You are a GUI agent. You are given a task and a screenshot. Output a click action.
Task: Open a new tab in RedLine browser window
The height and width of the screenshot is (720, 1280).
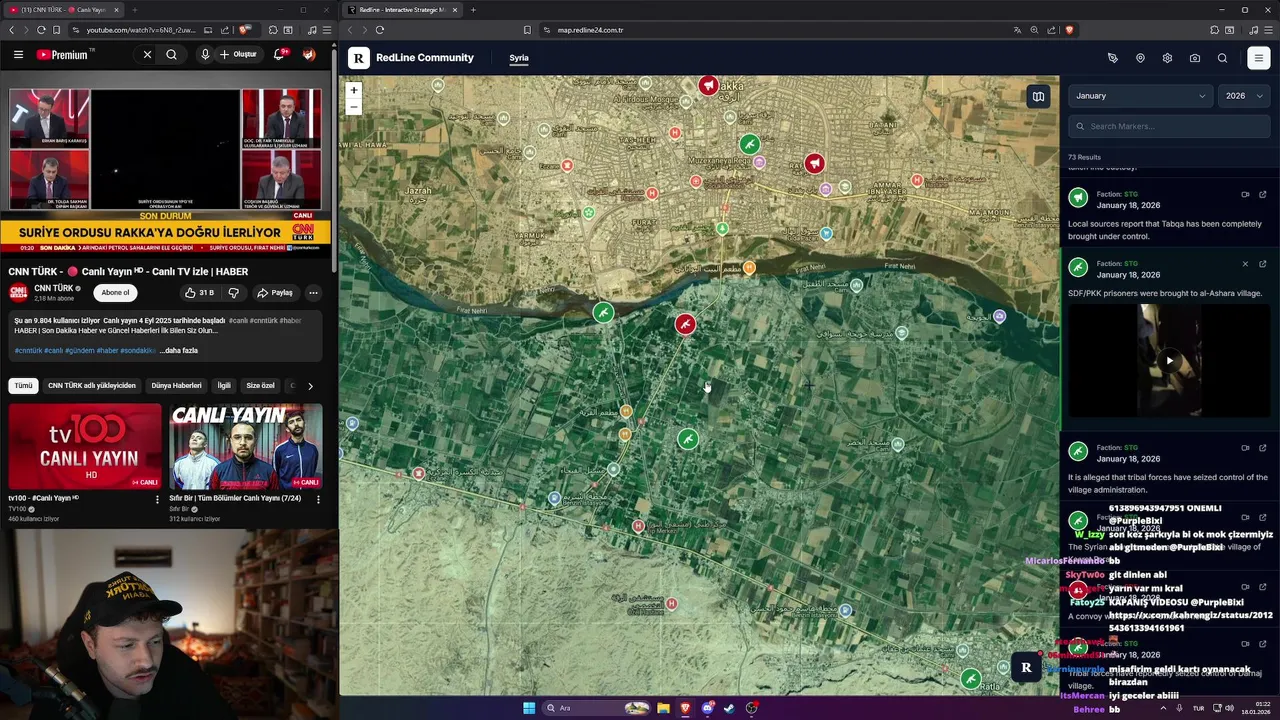pos(473,10)
